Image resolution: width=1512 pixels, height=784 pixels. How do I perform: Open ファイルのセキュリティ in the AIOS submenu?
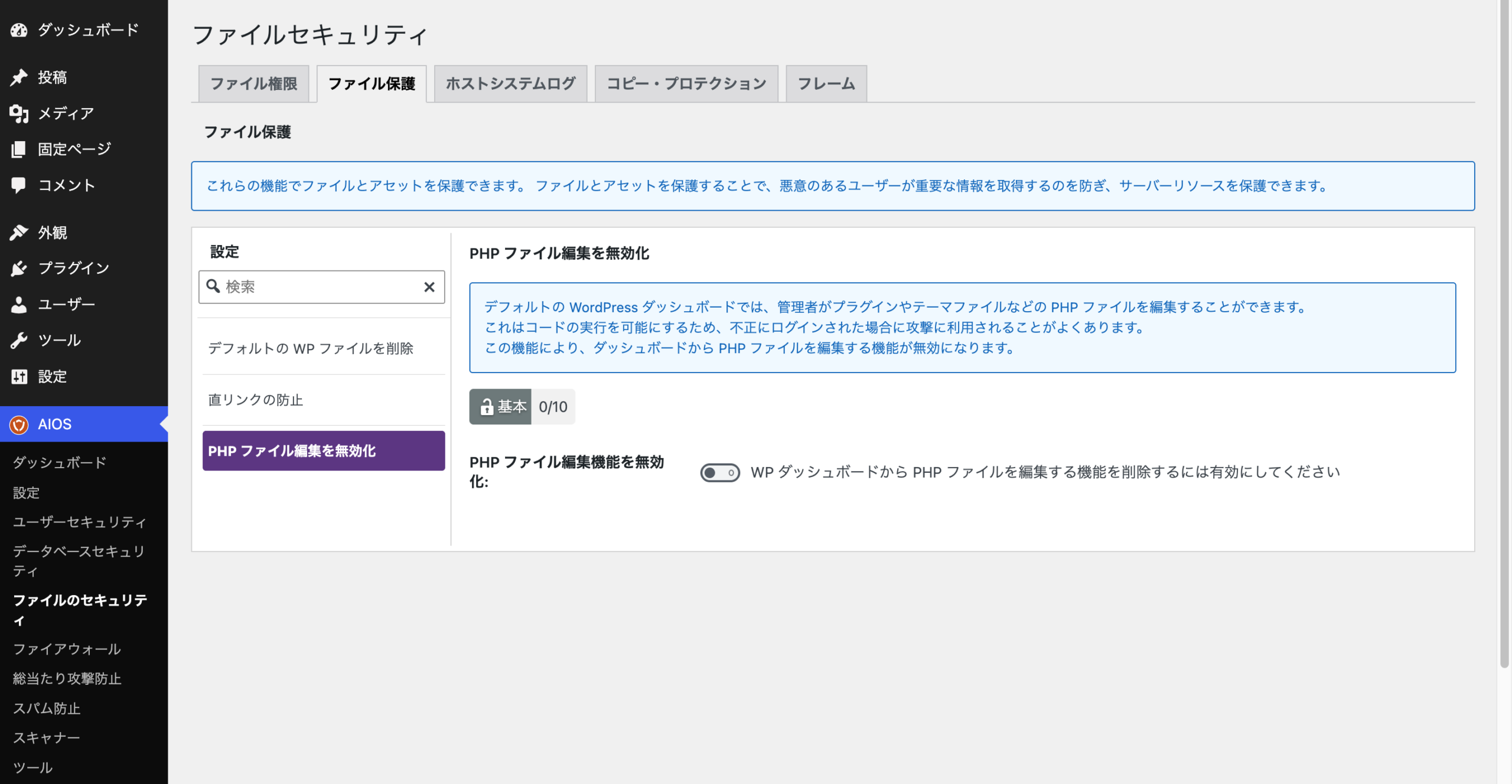tap(80, 610)
